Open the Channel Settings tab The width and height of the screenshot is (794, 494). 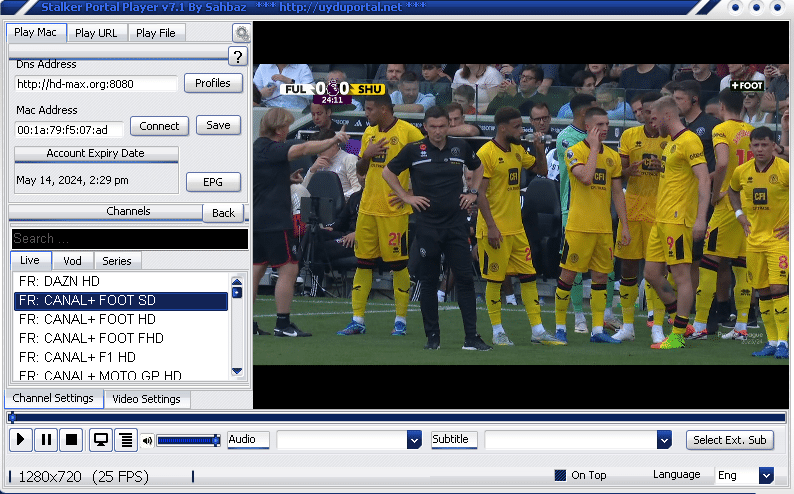(53, 398)
